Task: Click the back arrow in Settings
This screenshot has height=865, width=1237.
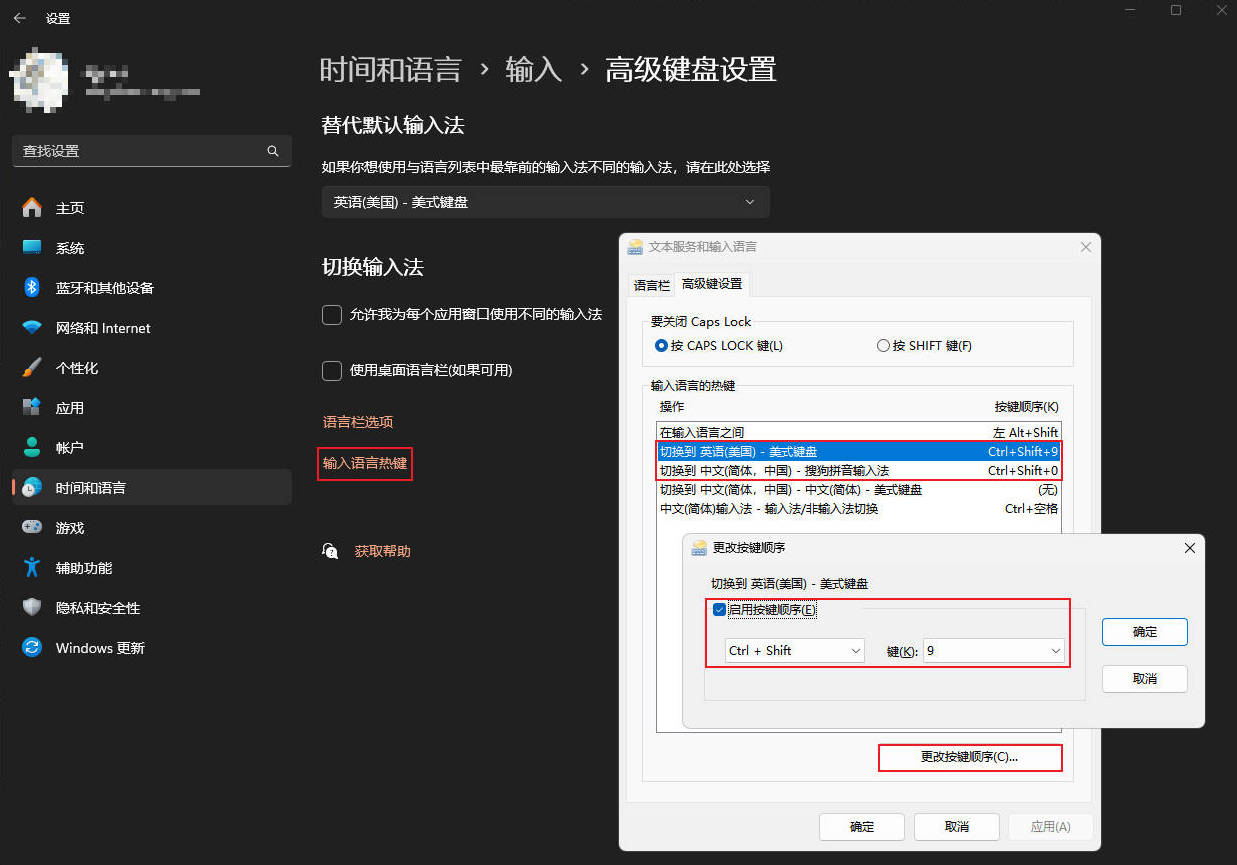Action: click(x=19, y=18)
